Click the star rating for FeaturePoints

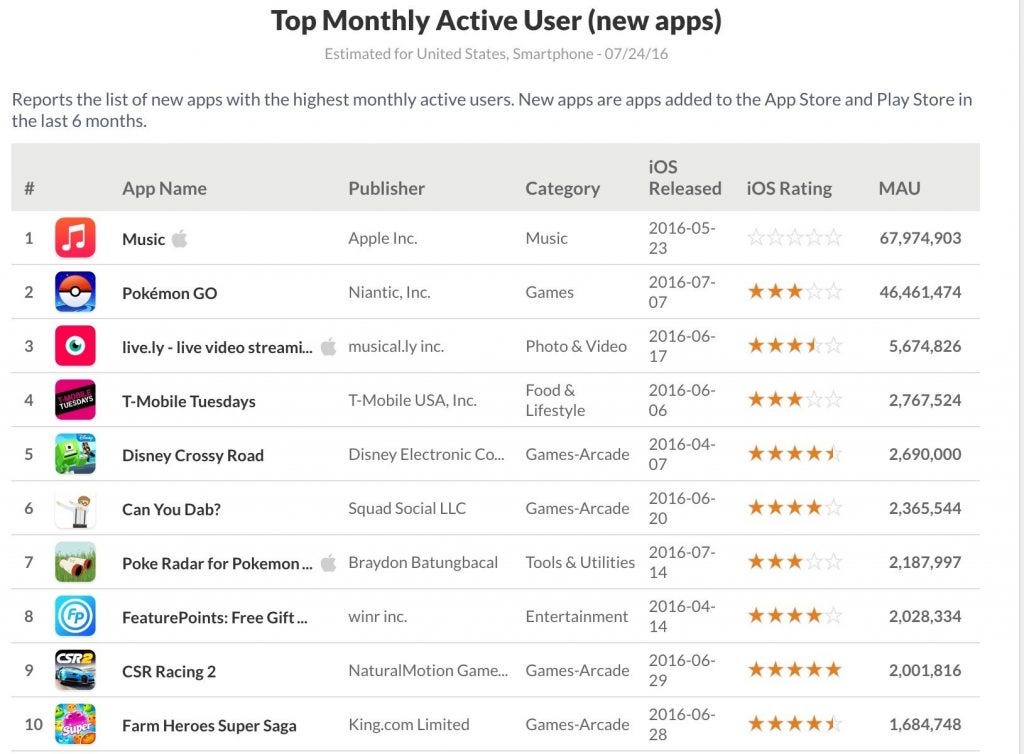pos(794,615)
